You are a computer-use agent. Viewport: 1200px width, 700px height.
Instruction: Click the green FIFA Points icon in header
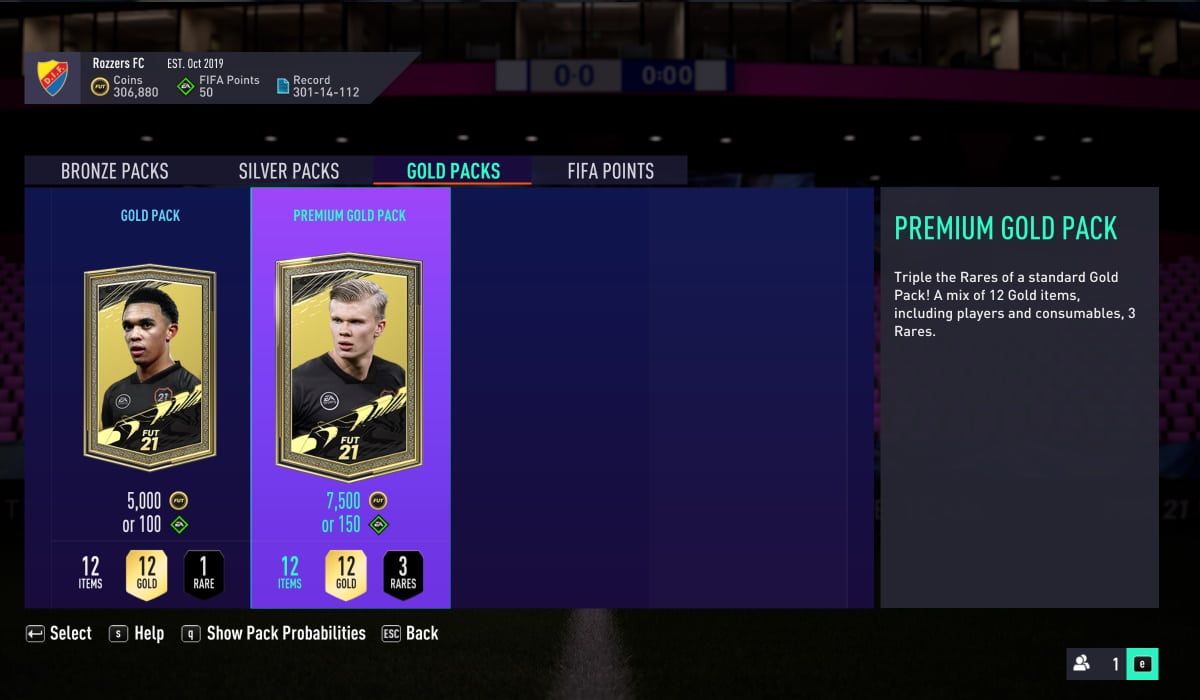pos(185,86)
